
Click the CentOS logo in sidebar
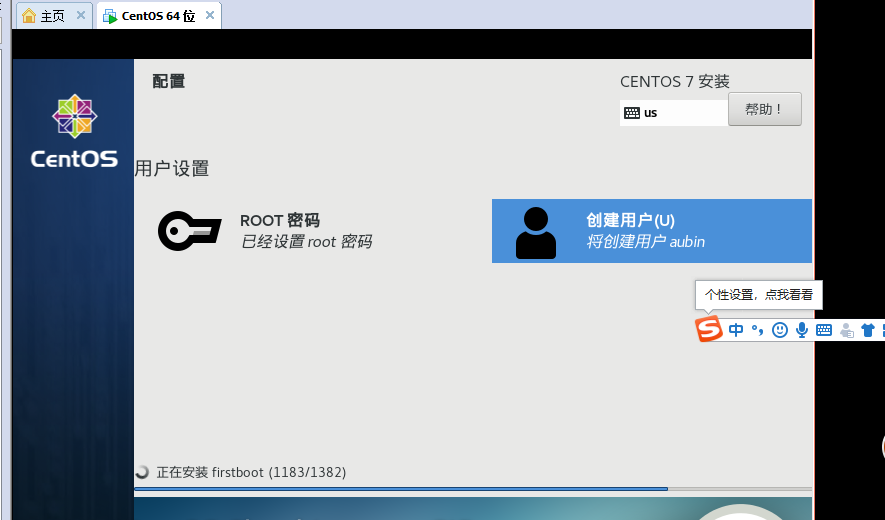point(75,131)
